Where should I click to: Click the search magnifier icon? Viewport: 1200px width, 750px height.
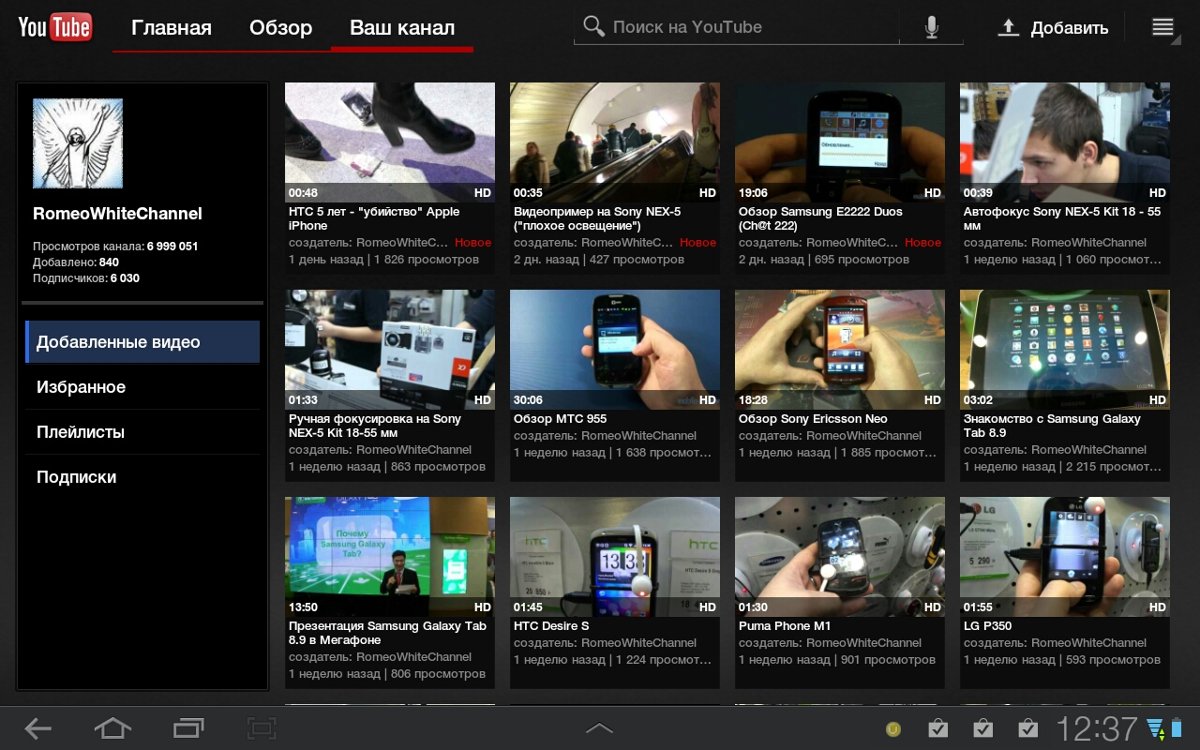pyautogui.click(x=594, y=27)
